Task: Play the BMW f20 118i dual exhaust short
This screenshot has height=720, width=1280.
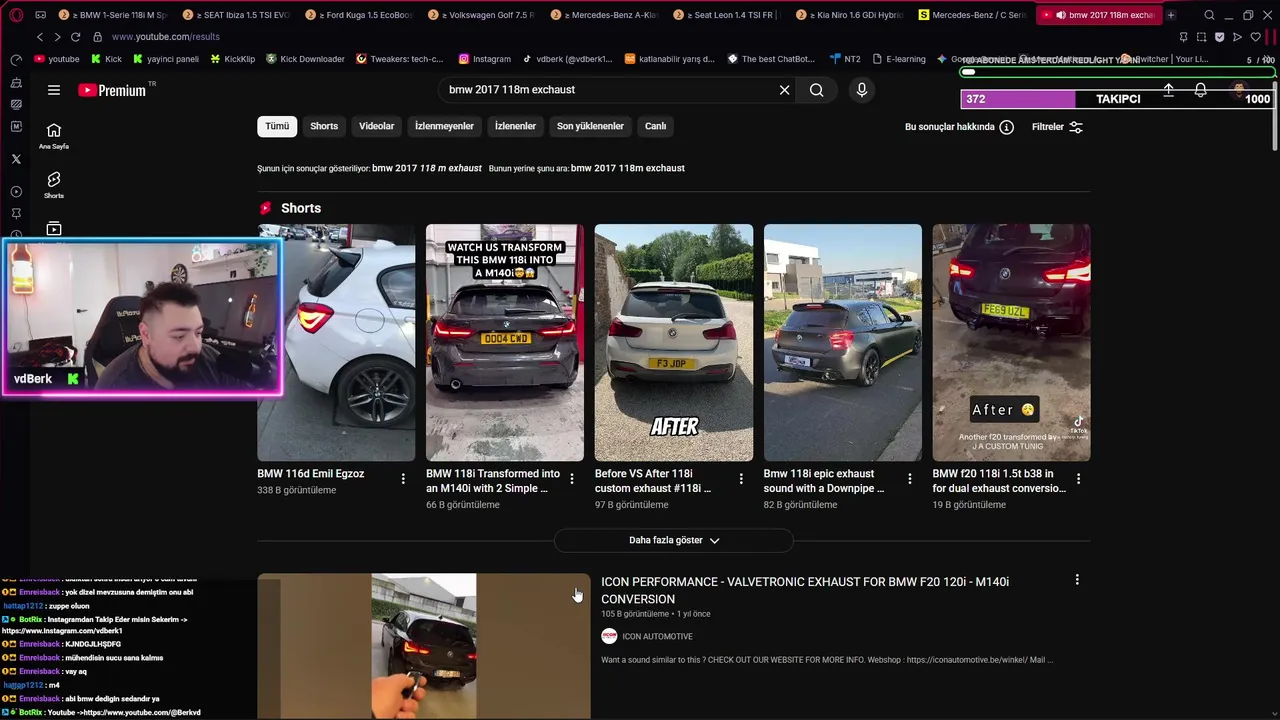Action: coord(1011,343)
